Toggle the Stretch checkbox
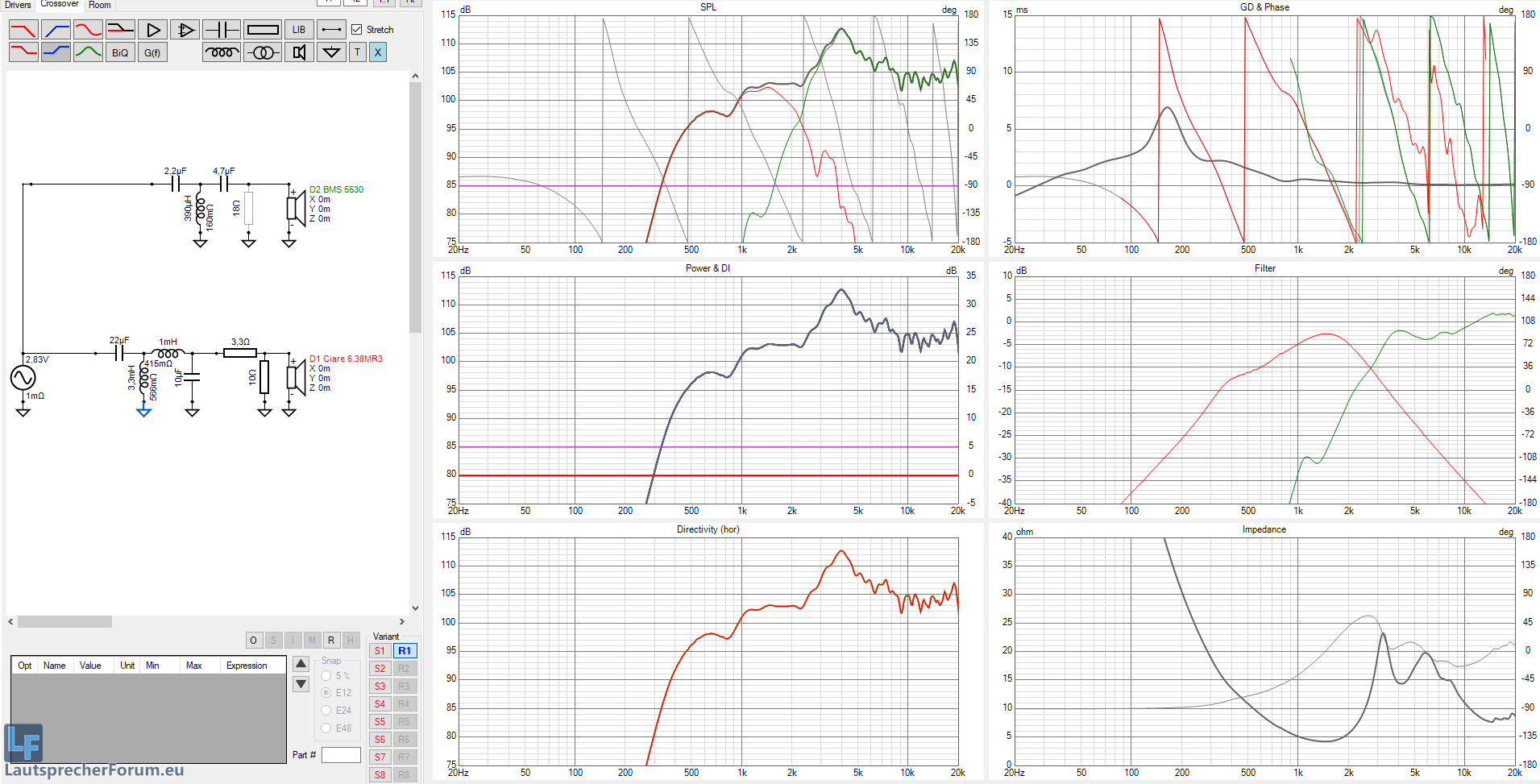The width and height of the screenshot is (1540, 784). pos(357,30)
